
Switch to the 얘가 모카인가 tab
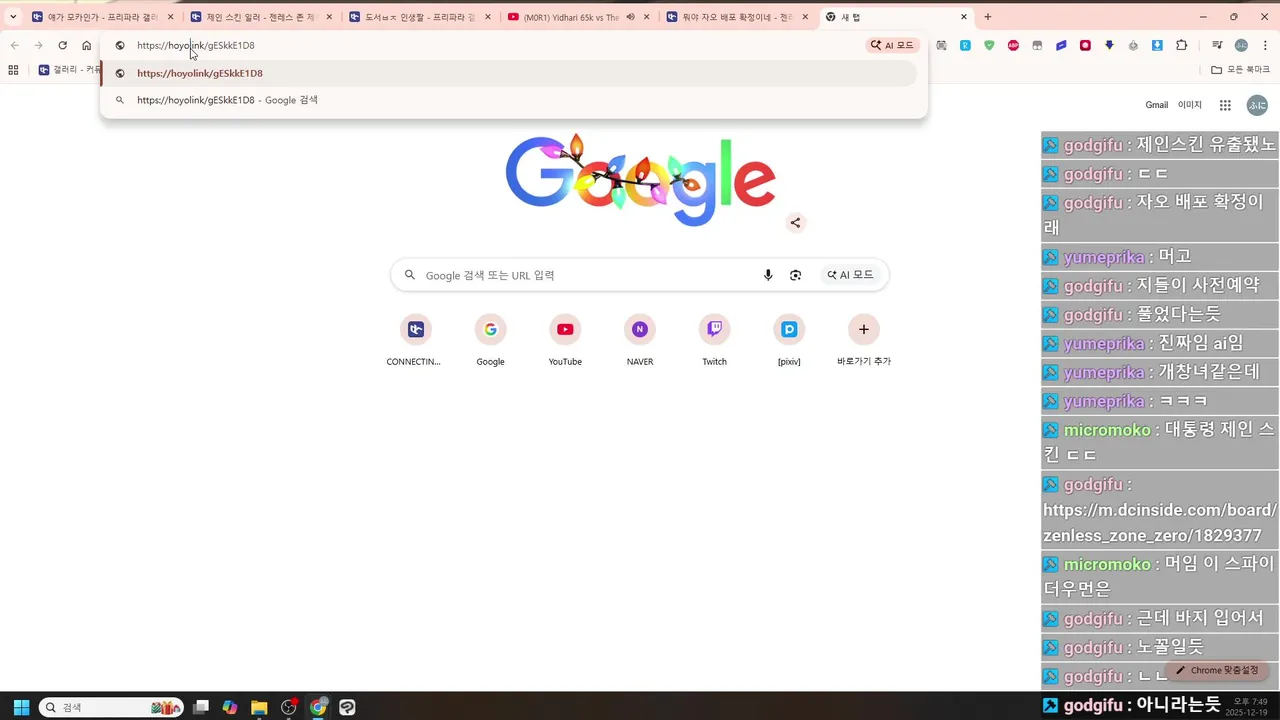tap(102, 17)
